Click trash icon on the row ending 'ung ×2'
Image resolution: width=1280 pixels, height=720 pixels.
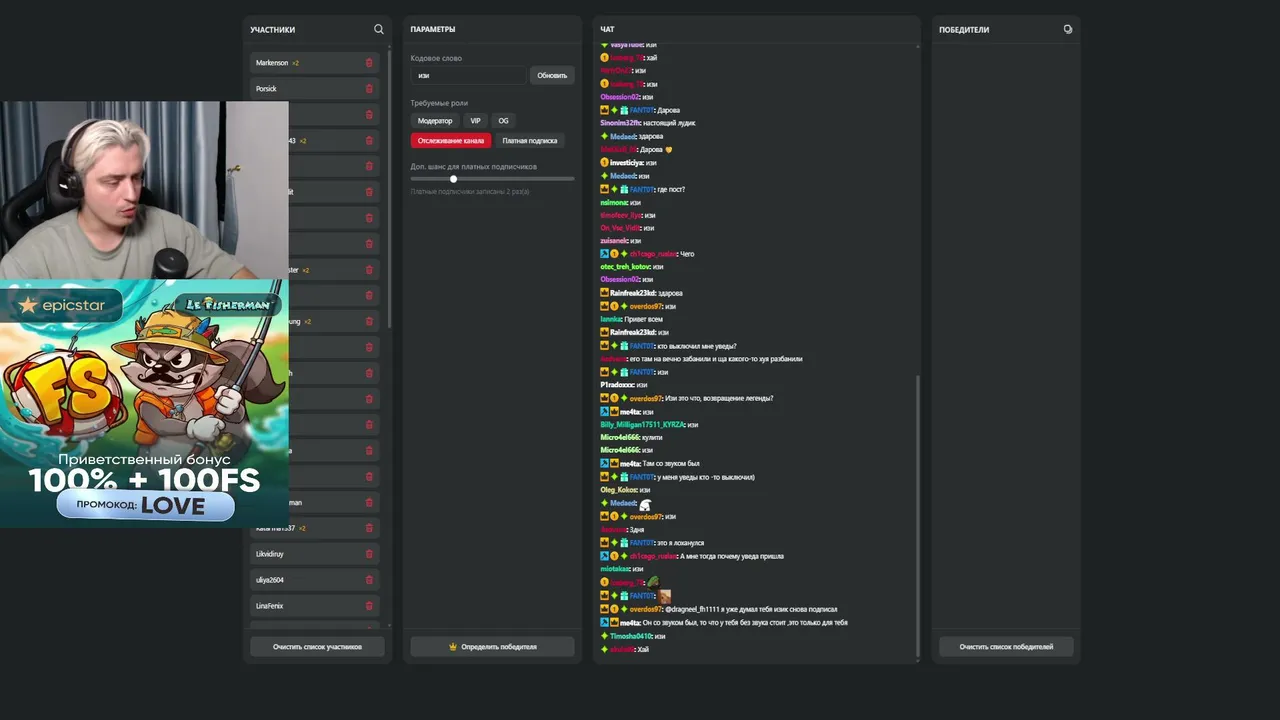click(369, 322)
